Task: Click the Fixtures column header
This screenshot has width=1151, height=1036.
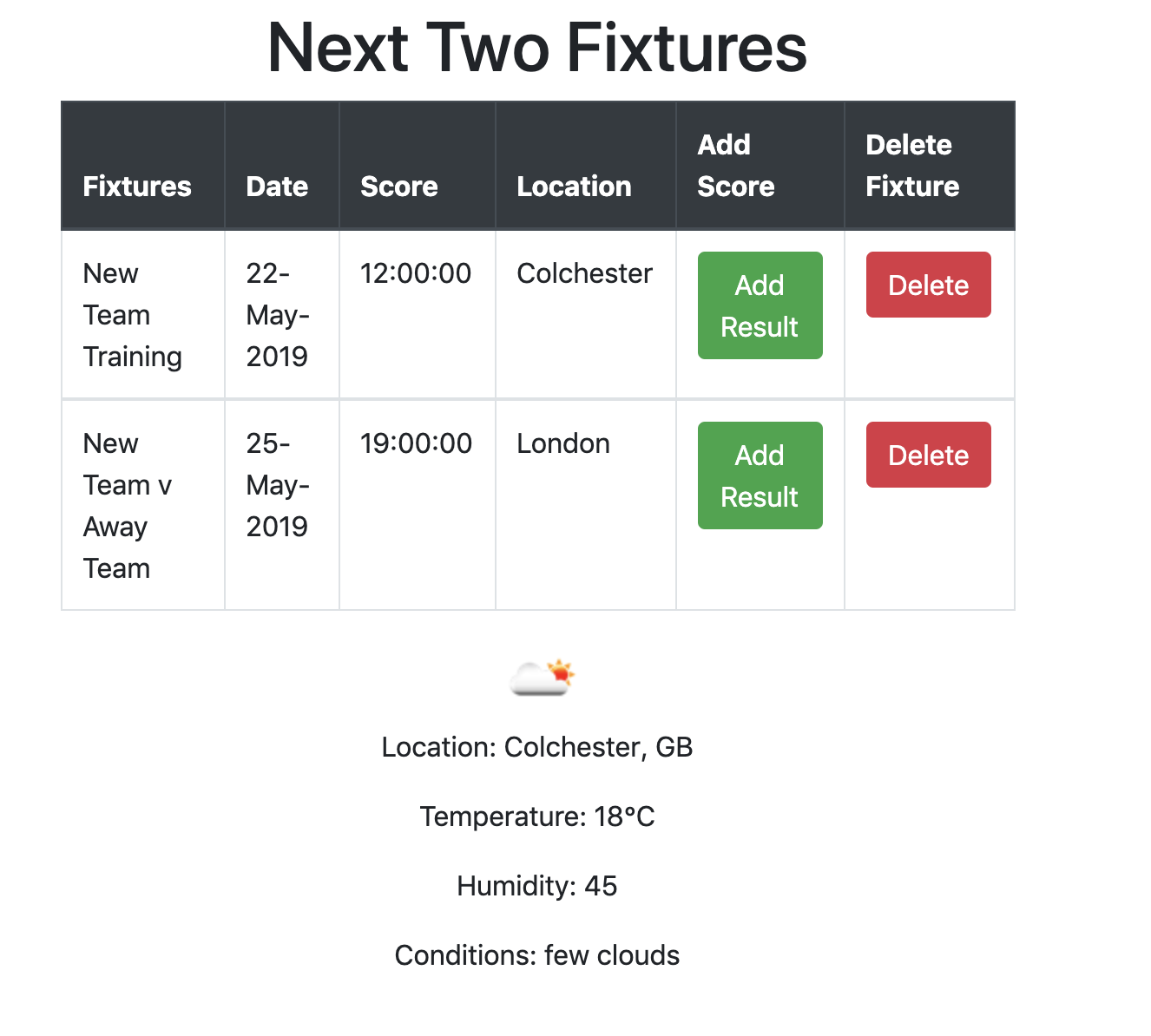Action: point(137,187)
